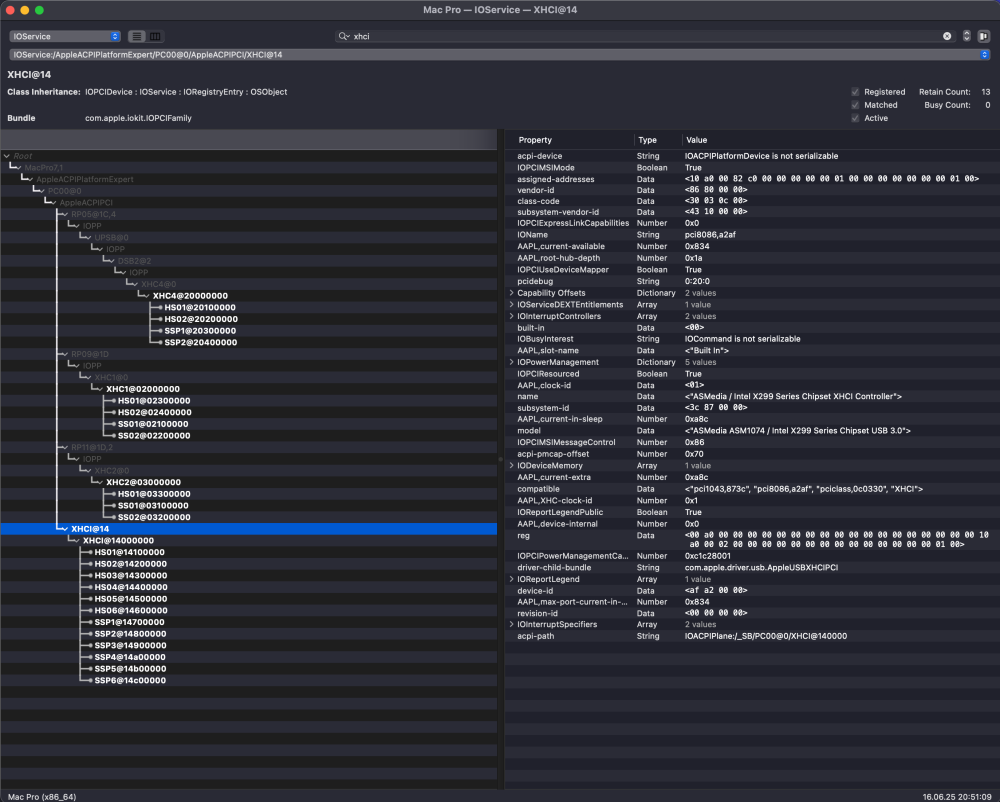This screenshot has width=1000, height=802.
Task: Select the AppleACPIPlatformExpert node
Action: pos(85,179)
